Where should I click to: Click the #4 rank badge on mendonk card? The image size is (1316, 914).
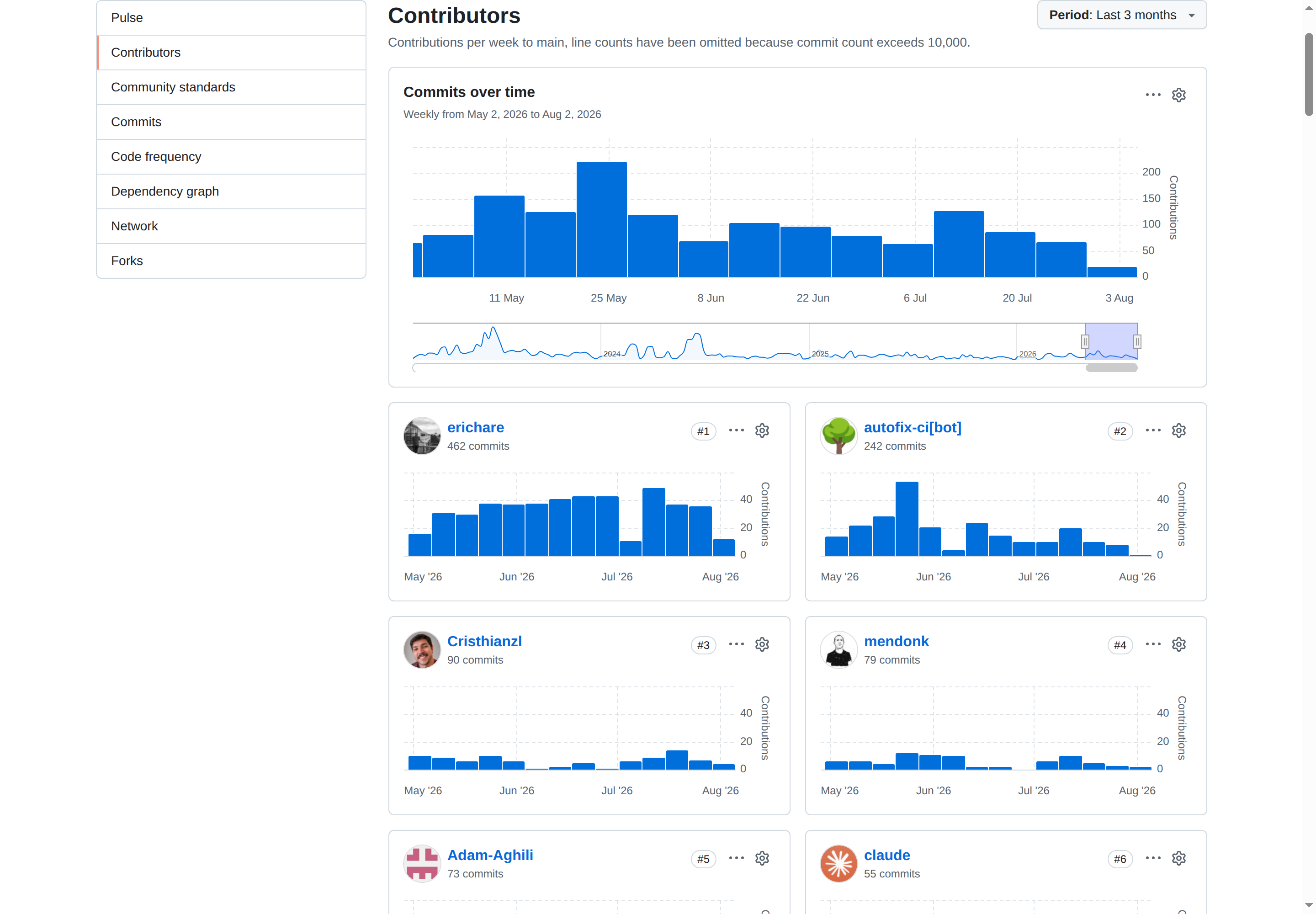pos(1120,645)
